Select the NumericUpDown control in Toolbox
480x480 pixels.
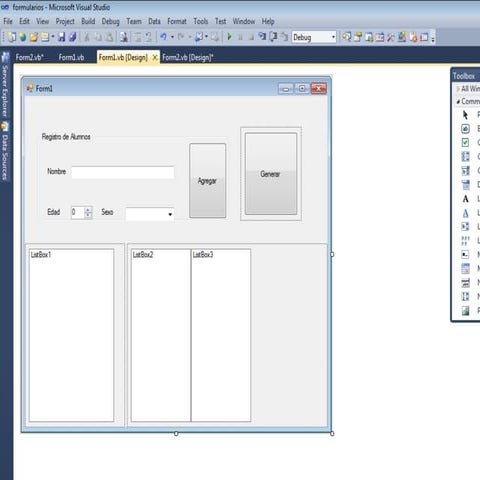coord(465,297)
